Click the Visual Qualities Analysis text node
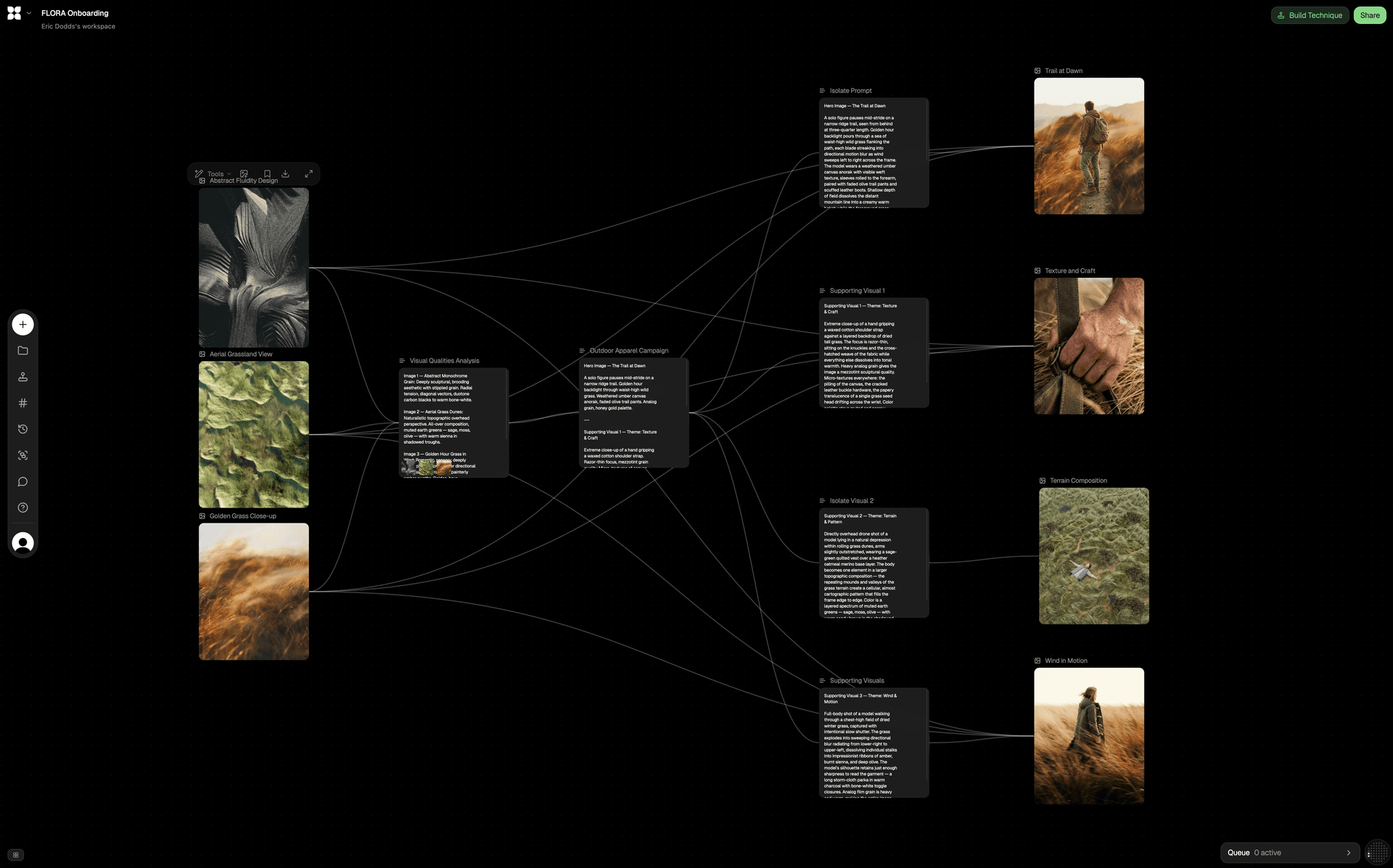Screen dimensions: 1393x868 click(453, 422)
